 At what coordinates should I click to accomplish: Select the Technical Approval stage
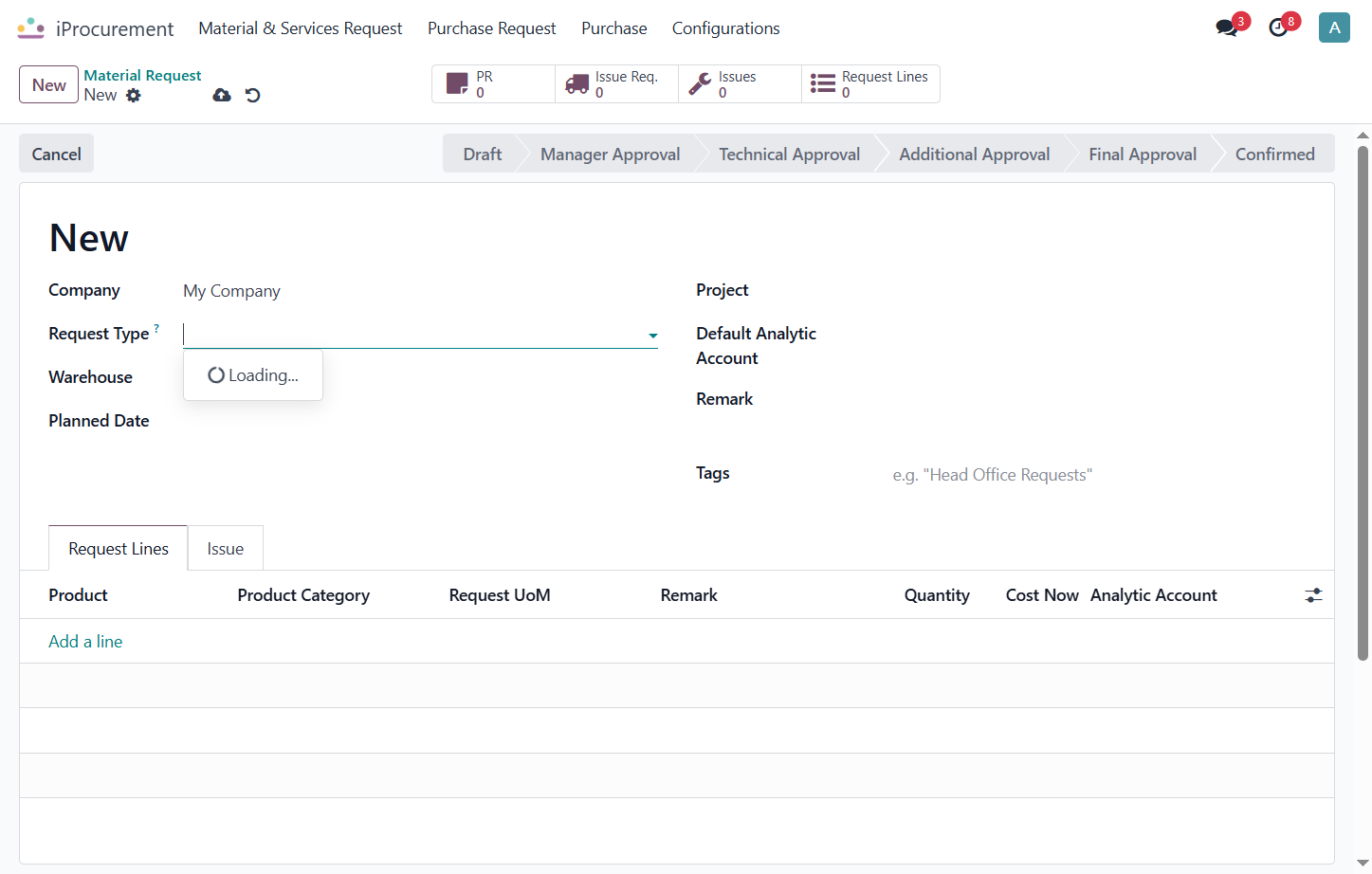[790, 154]
